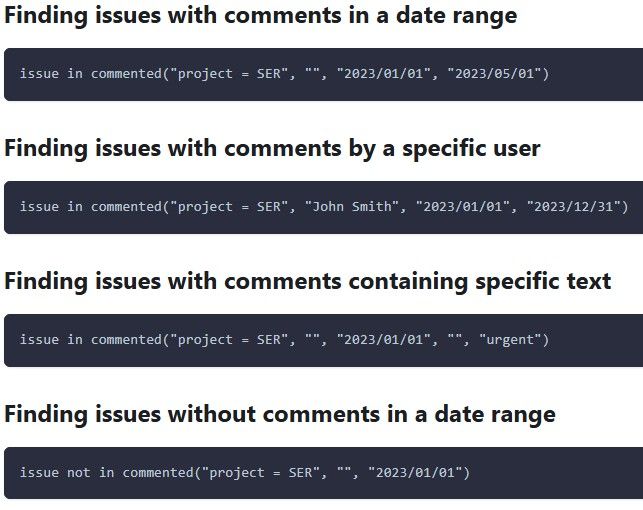Click "commented" in the first code snippet
Screen dimensions: 643x510
(x=126, y=74)
